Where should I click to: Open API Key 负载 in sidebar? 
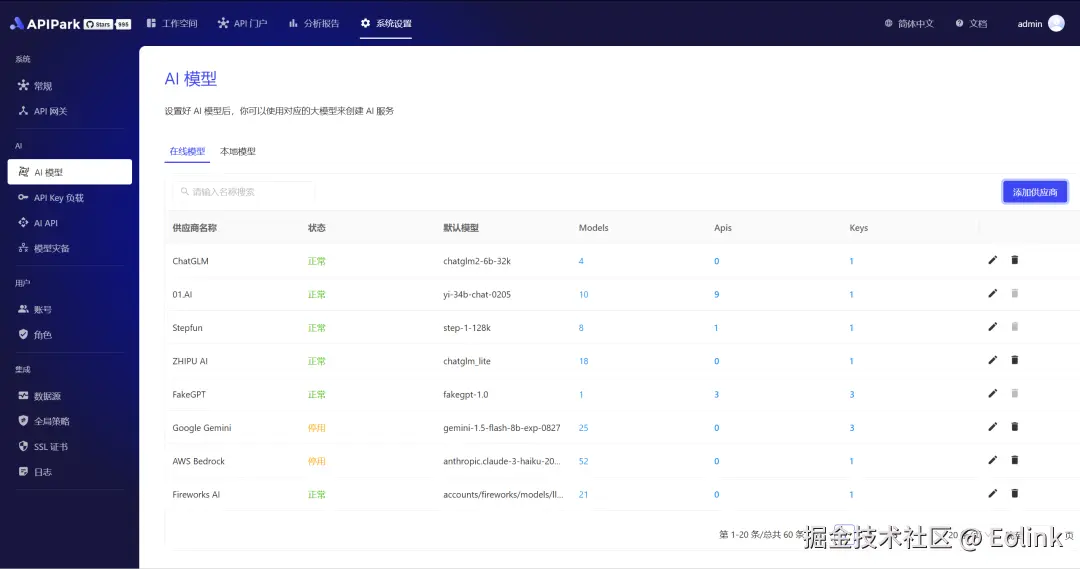[70, 198]
